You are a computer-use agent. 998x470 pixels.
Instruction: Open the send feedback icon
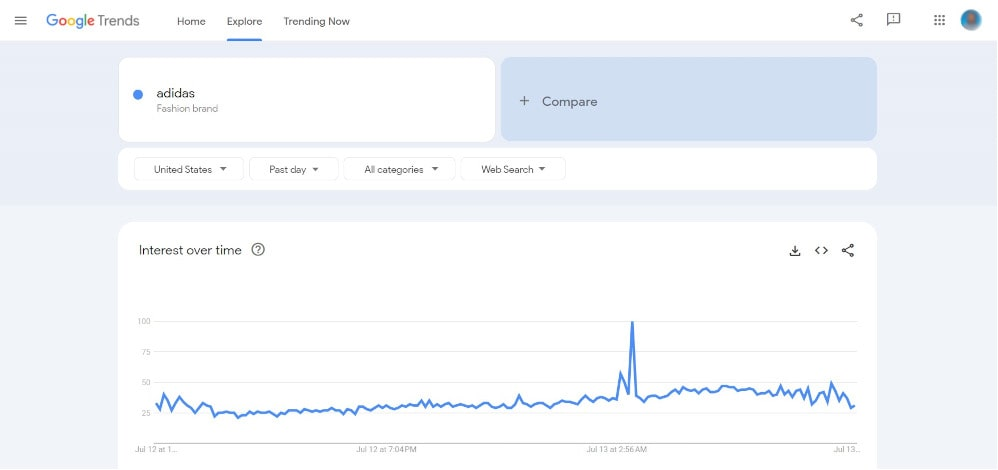(894, 20)
